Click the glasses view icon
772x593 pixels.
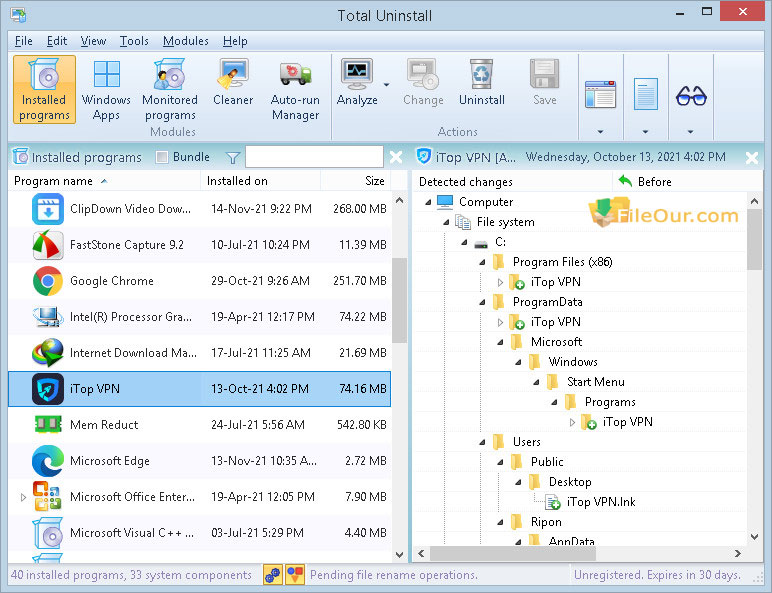(x=691, y=96)
